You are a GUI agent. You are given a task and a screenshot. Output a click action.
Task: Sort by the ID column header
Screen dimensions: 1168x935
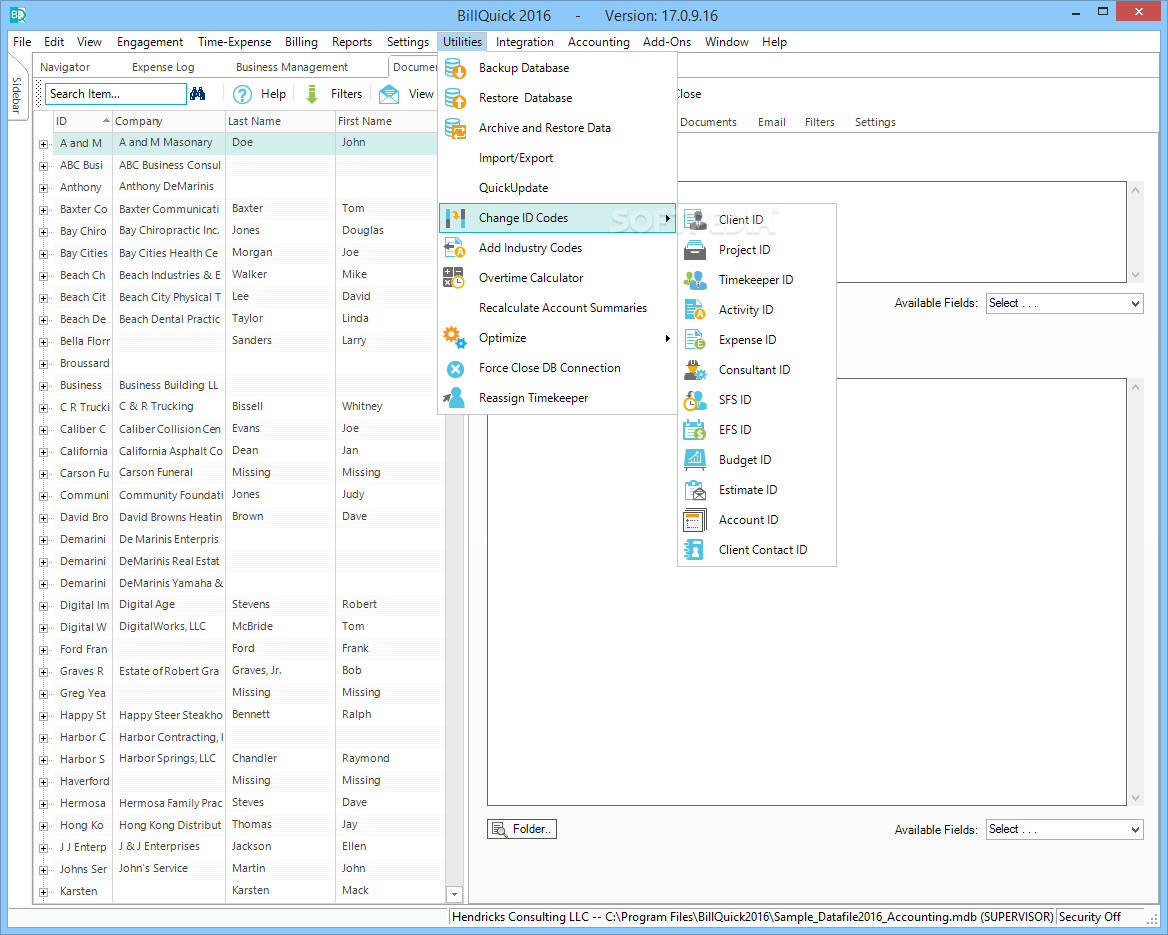click(82, 121)
